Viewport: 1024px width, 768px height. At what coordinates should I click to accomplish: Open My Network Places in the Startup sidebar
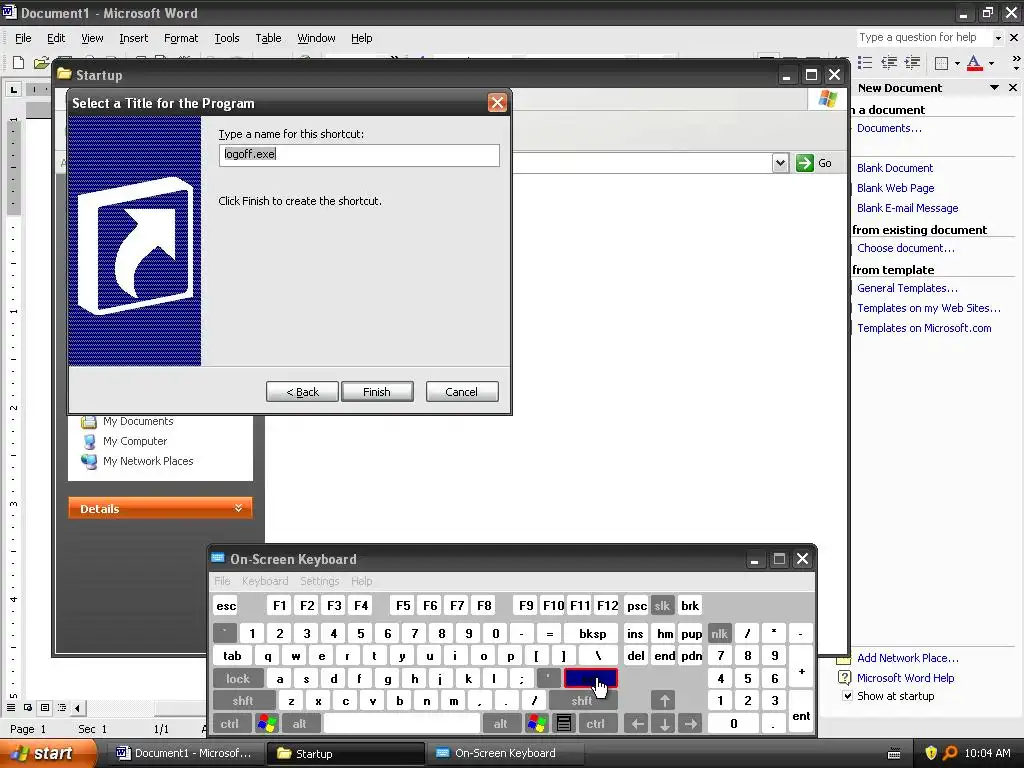(148, 461)
